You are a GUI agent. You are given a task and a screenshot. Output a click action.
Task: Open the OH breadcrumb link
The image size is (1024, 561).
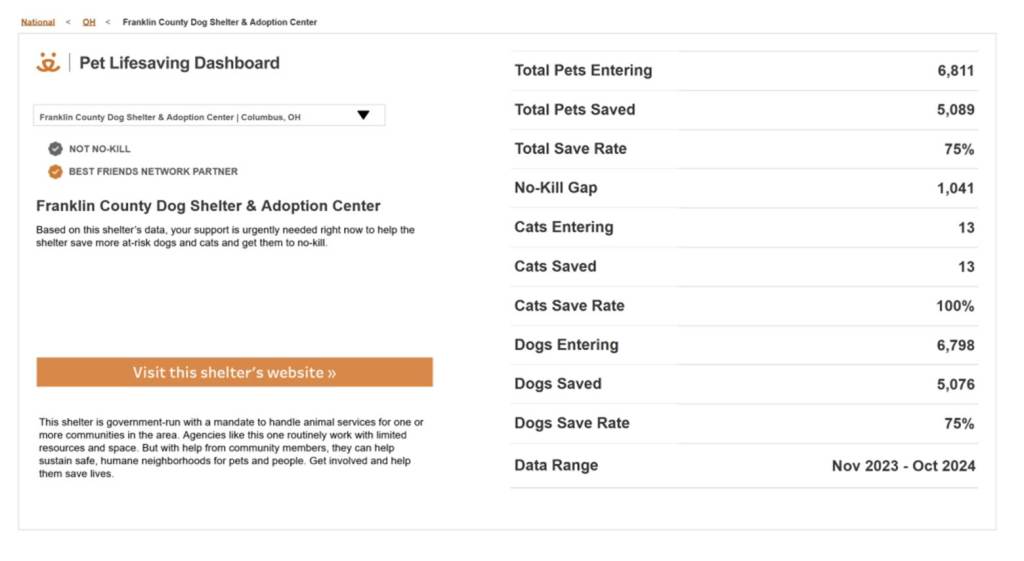point(89,22)
